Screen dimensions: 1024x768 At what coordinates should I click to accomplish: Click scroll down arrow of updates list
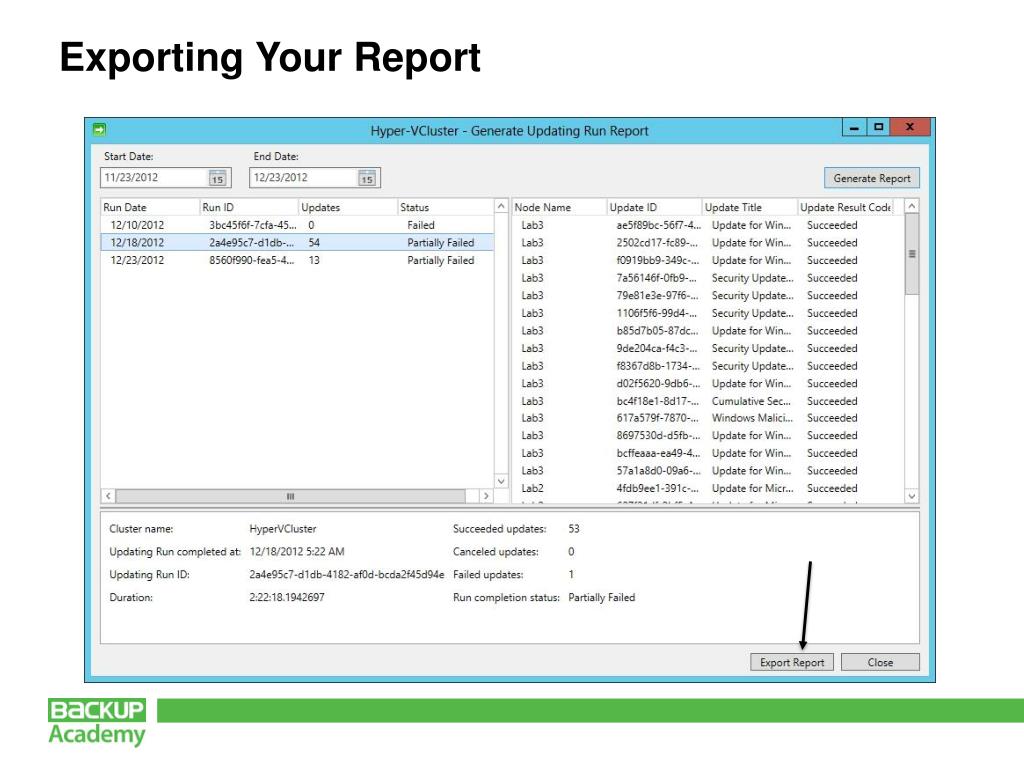912,496
